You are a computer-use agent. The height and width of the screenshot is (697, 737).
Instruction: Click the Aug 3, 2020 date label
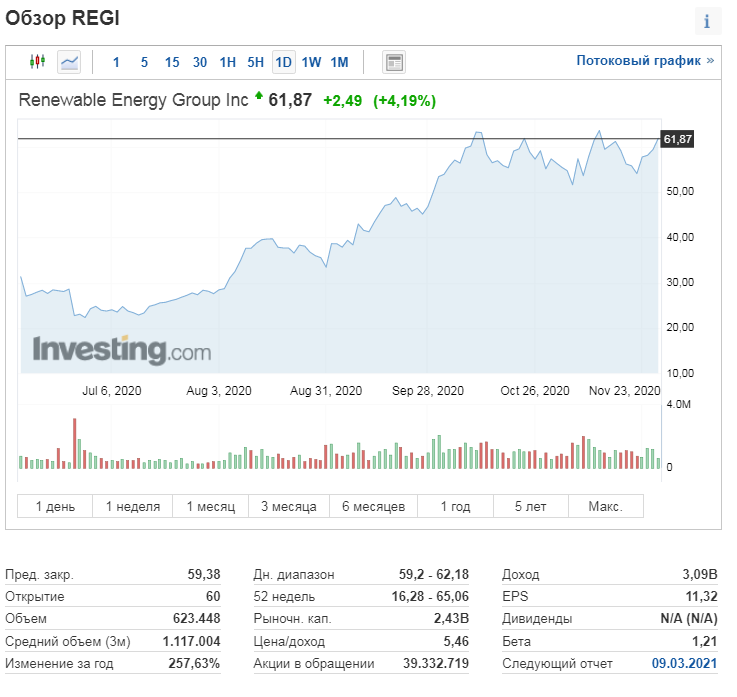click(x=219, y=391)
